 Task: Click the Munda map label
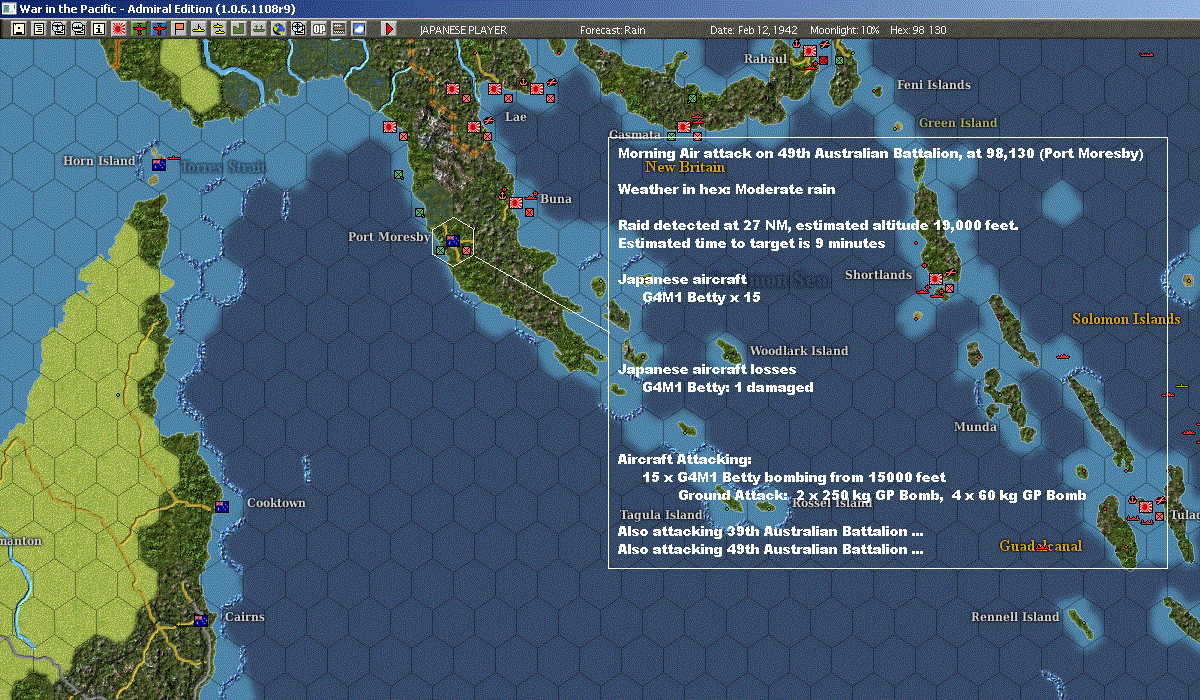(975, 427)
